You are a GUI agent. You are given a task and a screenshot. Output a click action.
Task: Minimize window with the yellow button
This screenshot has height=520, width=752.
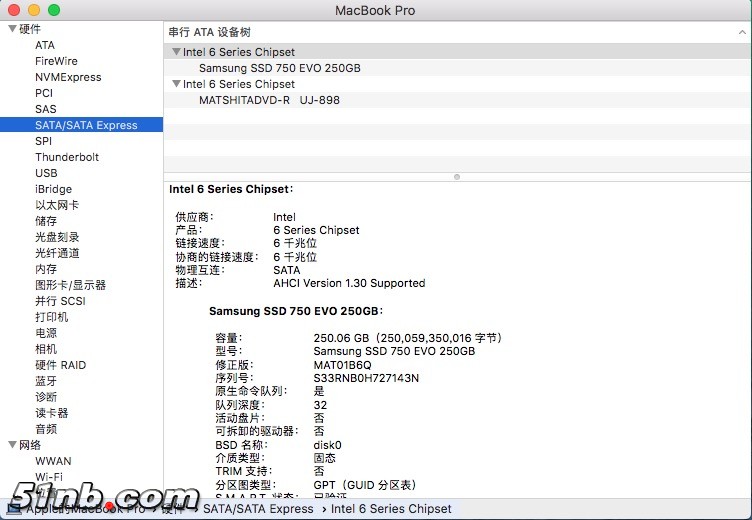click(34, 10)
